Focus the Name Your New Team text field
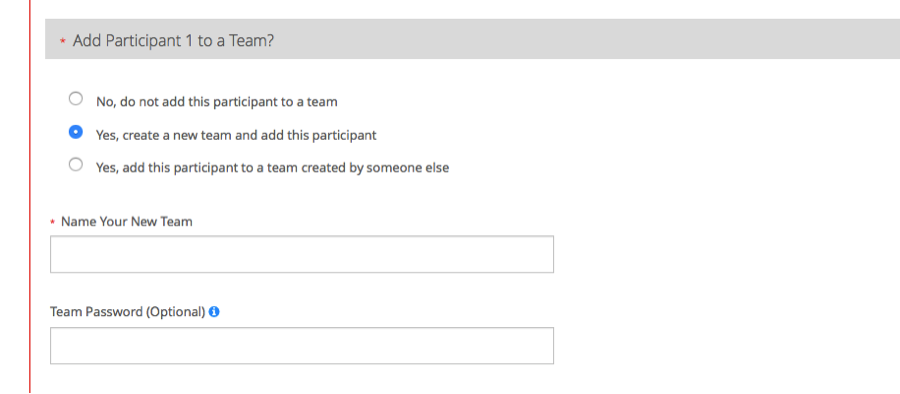Screen dimensions: 900x394 (302, 254)
